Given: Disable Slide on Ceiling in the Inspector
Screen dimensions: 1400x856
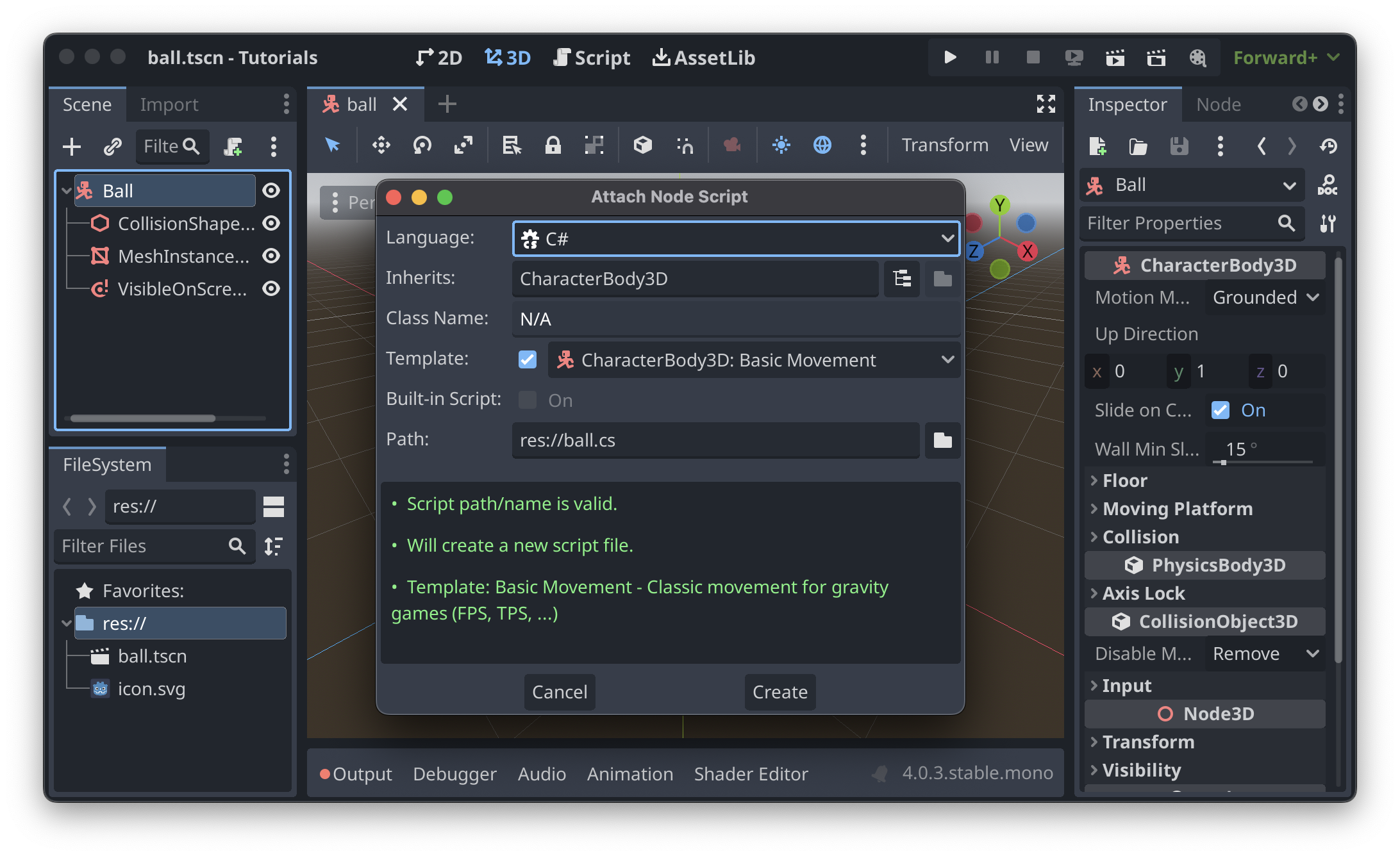Looking at the screenshot, I should [1221, 410].
